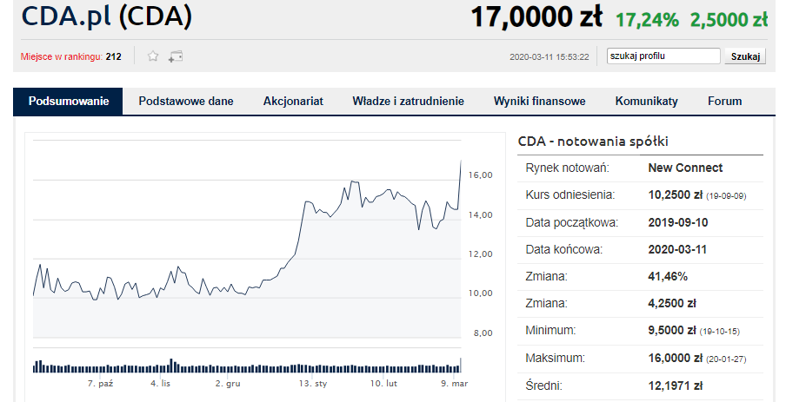Screen dimensions: 786x402
Task: Click Zmiana value 41,46%
Action: [668, 277]
